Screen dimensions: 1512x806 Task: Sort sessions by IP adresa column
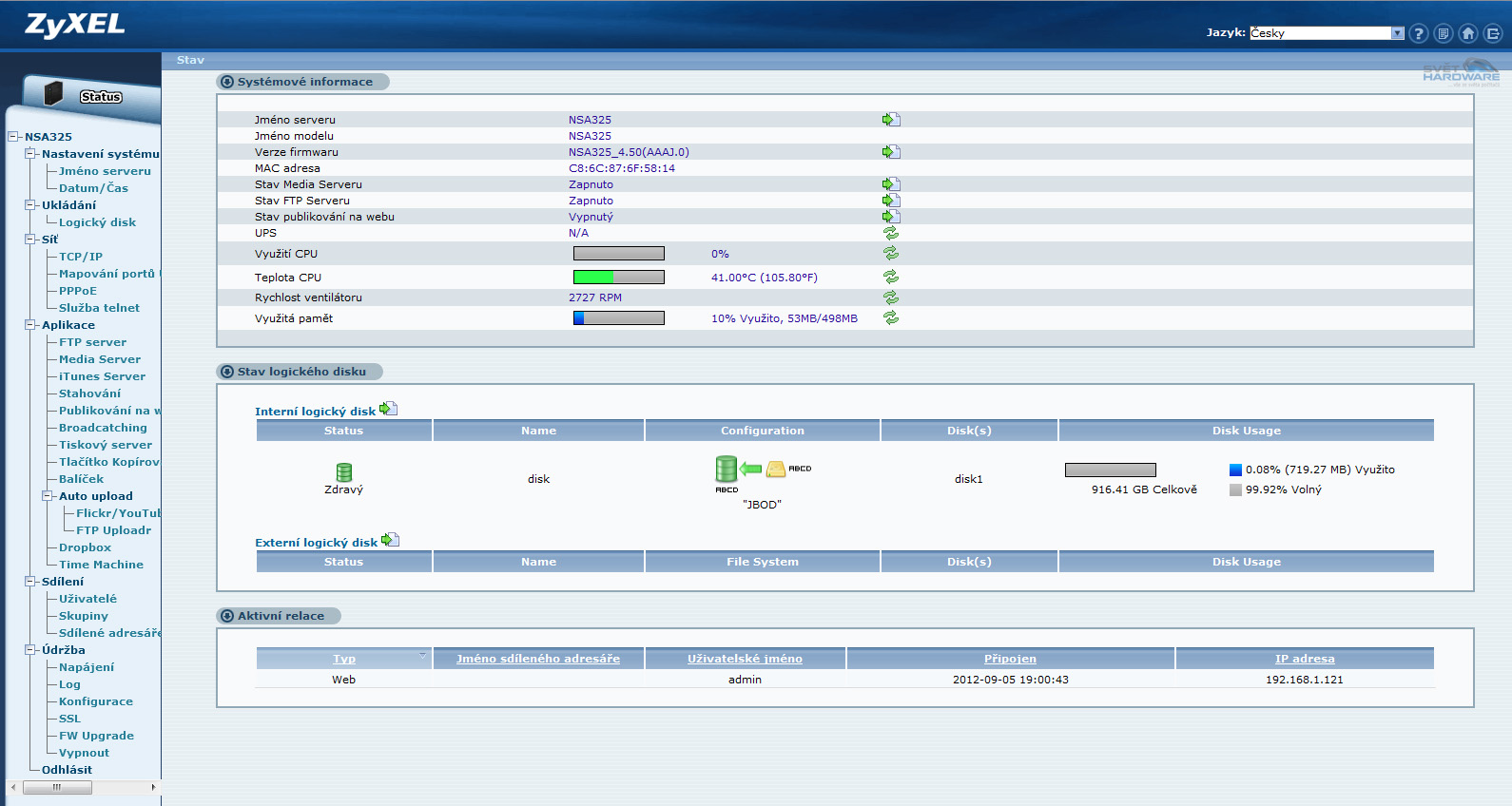1304,659
